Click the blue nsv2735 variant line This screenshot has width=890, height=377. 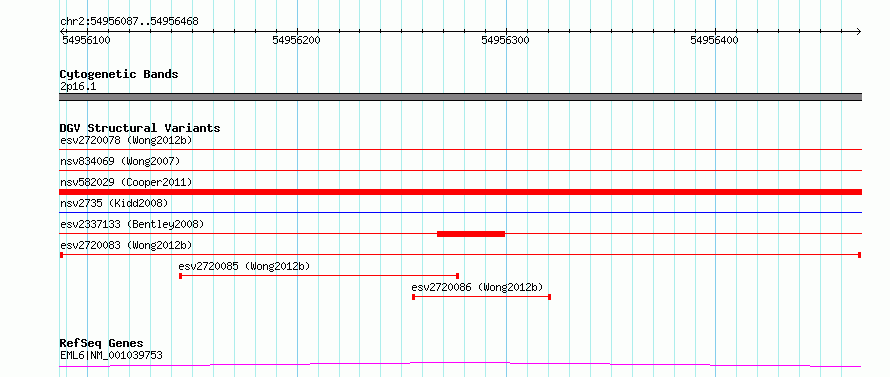460,212
